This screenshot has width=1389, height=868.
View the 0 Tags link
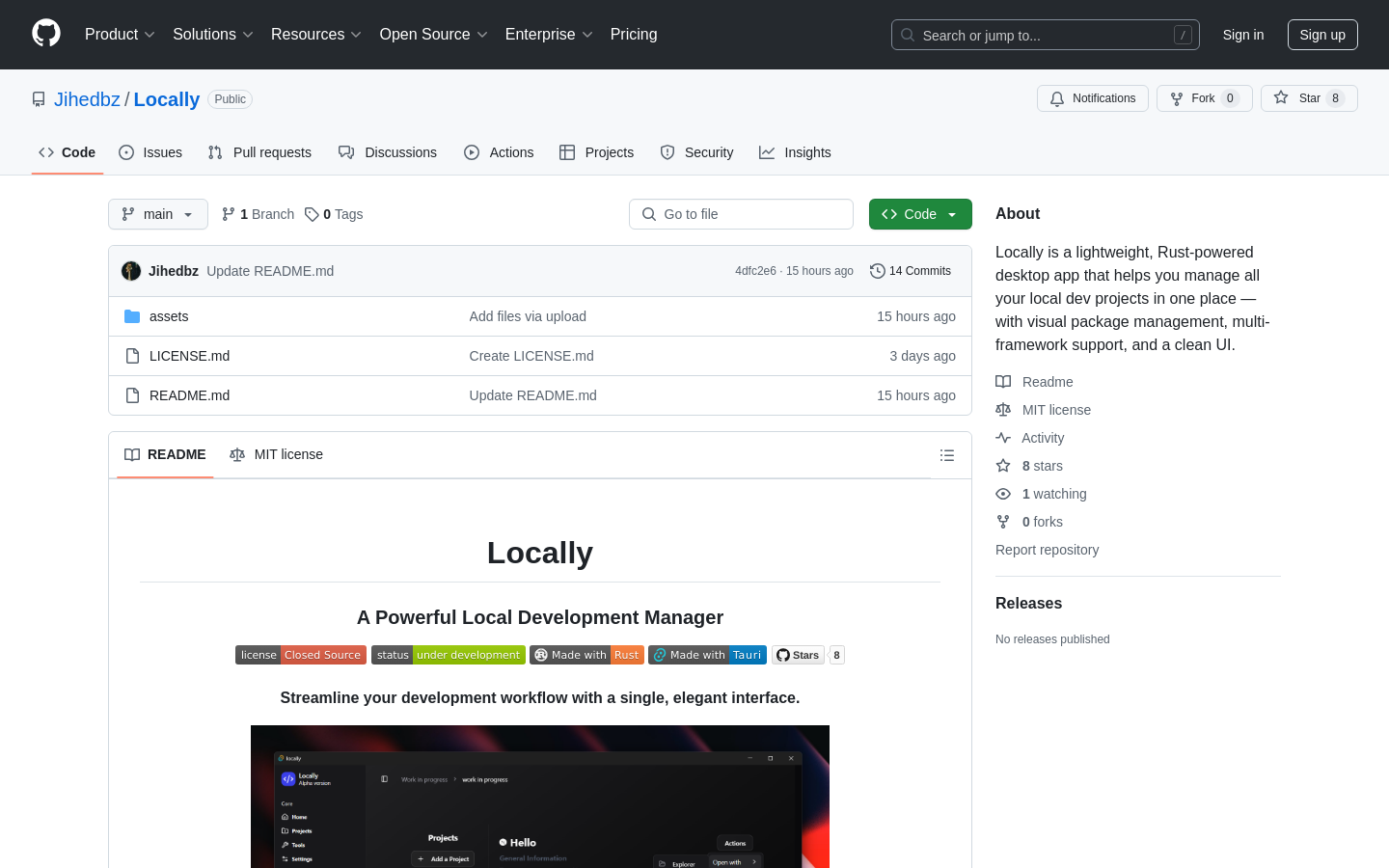click(x=334, y=214)
